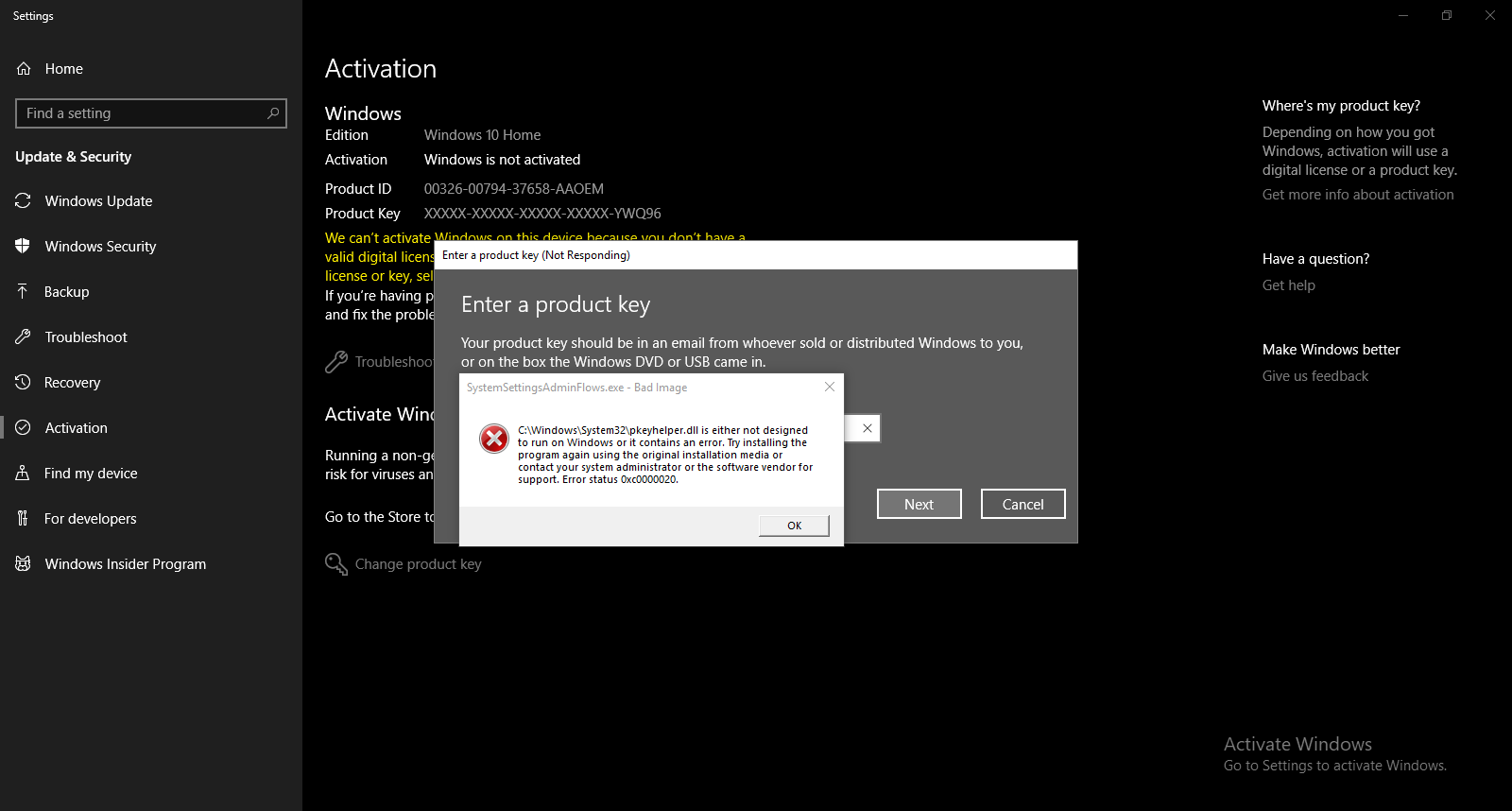
Task: Click the 'Windows is not activated' status text
Action: point(503,160)
